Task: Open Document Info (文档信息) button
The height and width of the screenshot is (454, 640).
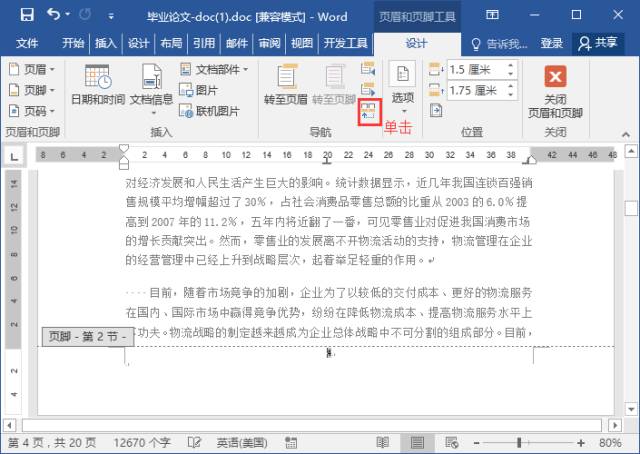Action: [x=151, y=86]
